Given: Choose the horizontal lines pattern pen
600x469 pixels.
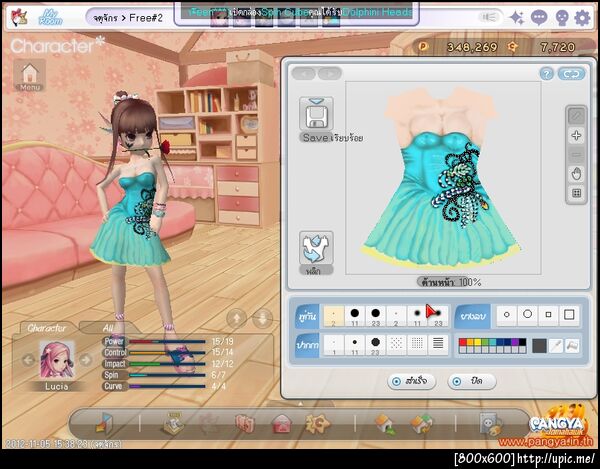Looking at the screenshot, I should pos(438,345).
